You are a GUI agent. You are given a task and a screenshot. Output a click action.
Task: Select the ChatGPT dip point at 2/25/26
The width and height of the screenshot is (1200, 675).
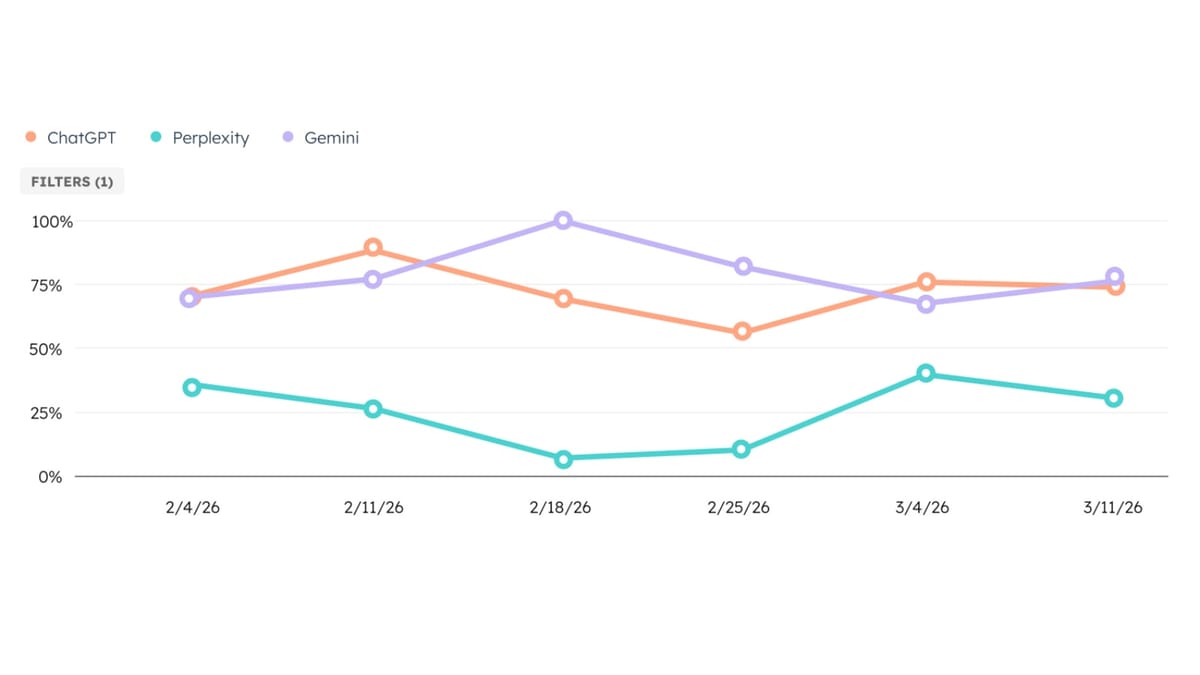pos(740,330)
